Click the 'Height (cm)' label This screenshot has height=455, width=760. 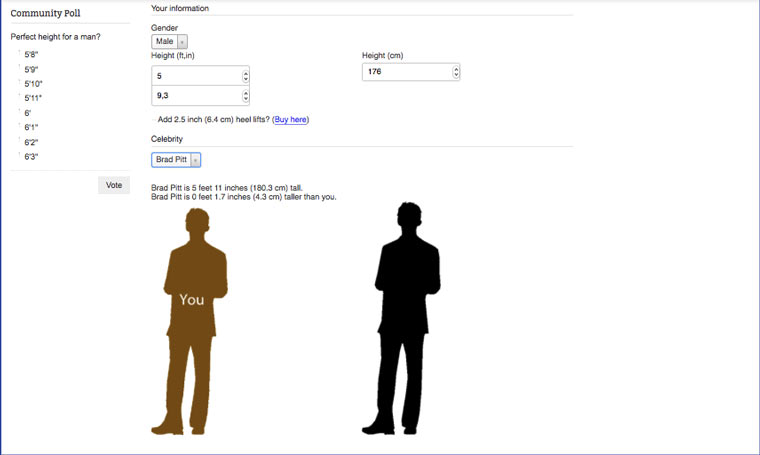pos(382,56)
